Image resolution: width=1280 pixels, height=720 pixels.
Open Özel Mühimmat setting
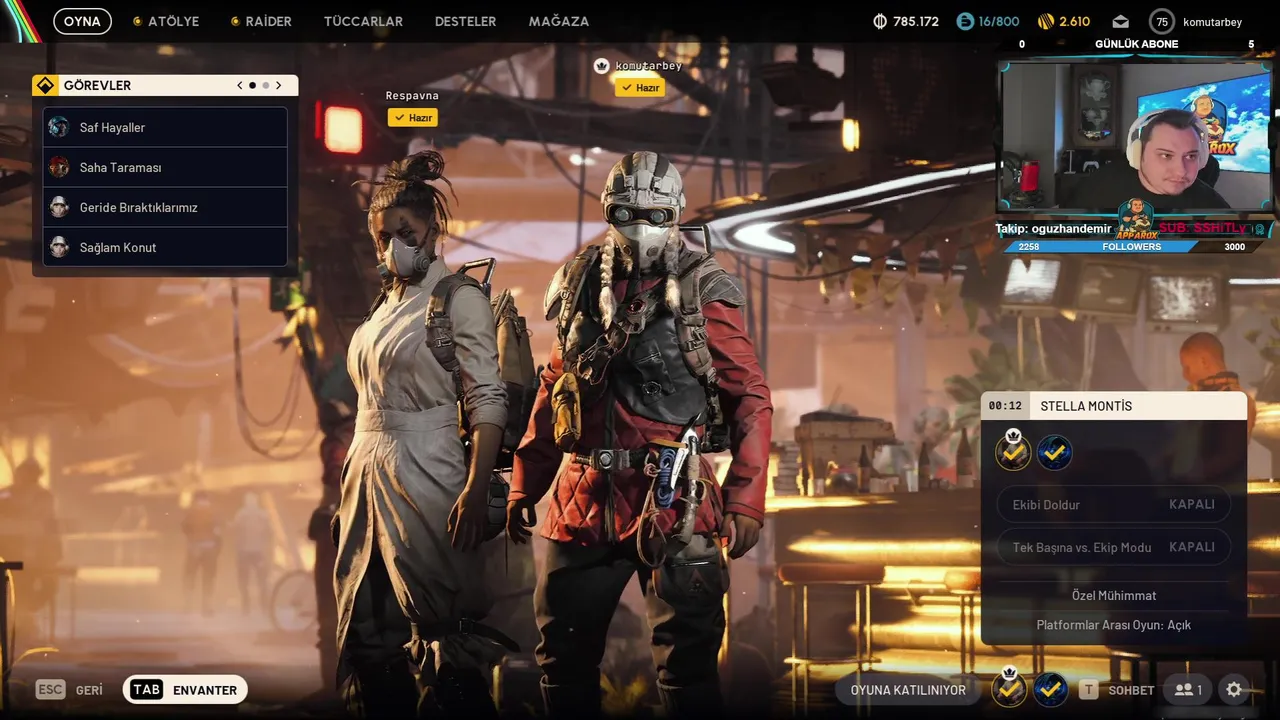1114,595
